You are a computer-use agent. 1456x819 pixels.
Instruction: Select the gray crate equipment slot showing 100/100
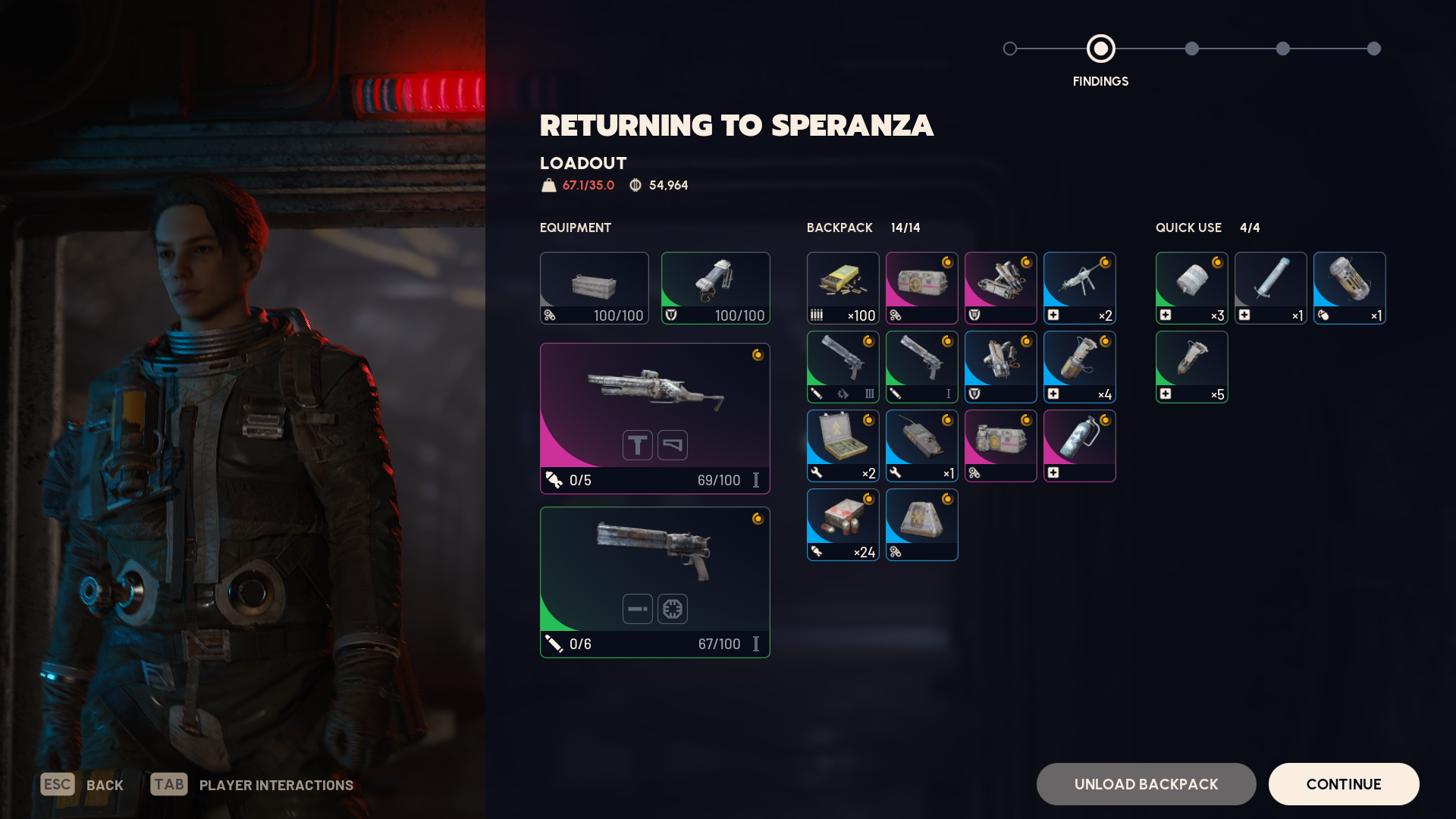point(594,288)
